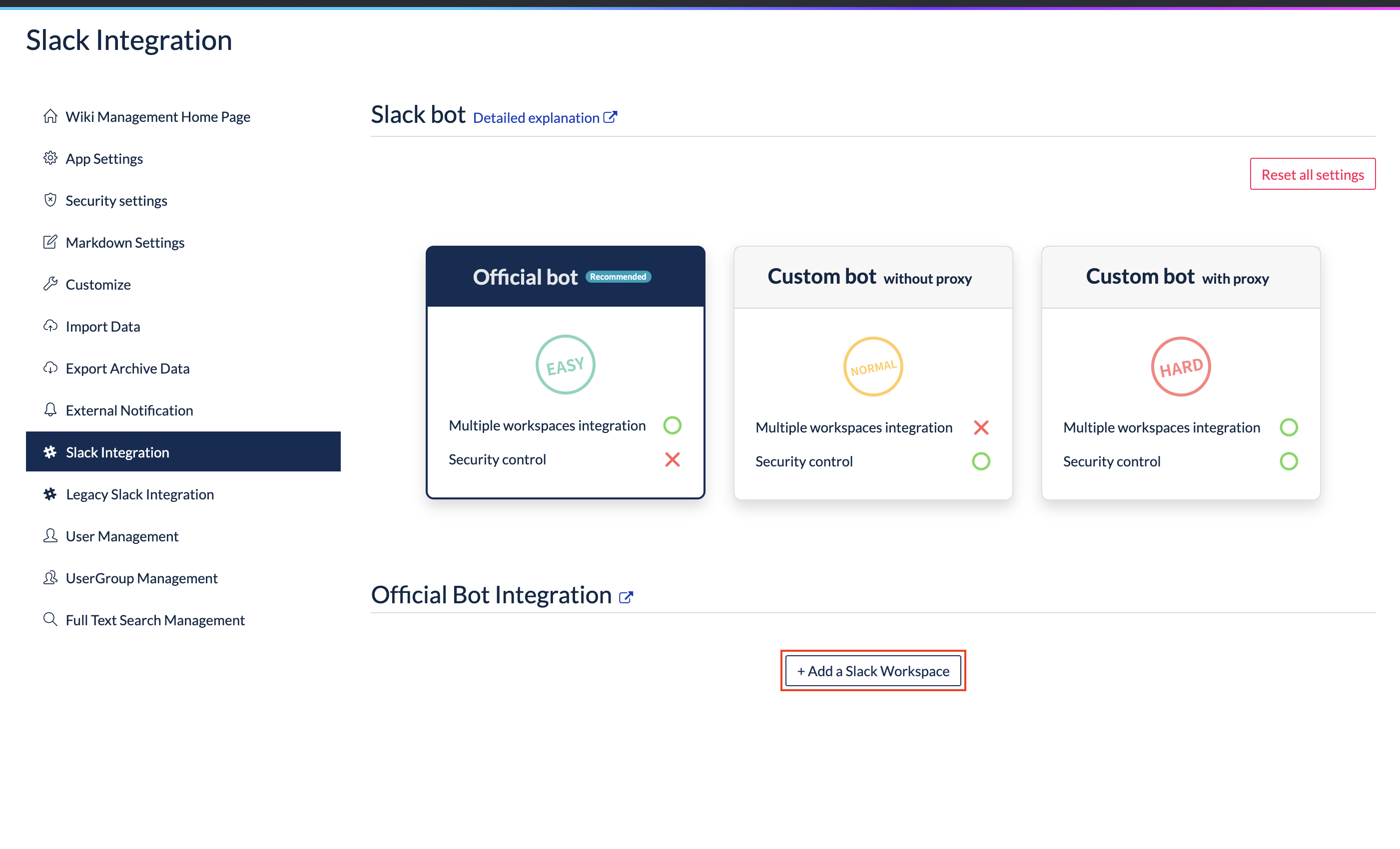Click Official bot's Security control text

pyautogui.click(x=497, y=459)
